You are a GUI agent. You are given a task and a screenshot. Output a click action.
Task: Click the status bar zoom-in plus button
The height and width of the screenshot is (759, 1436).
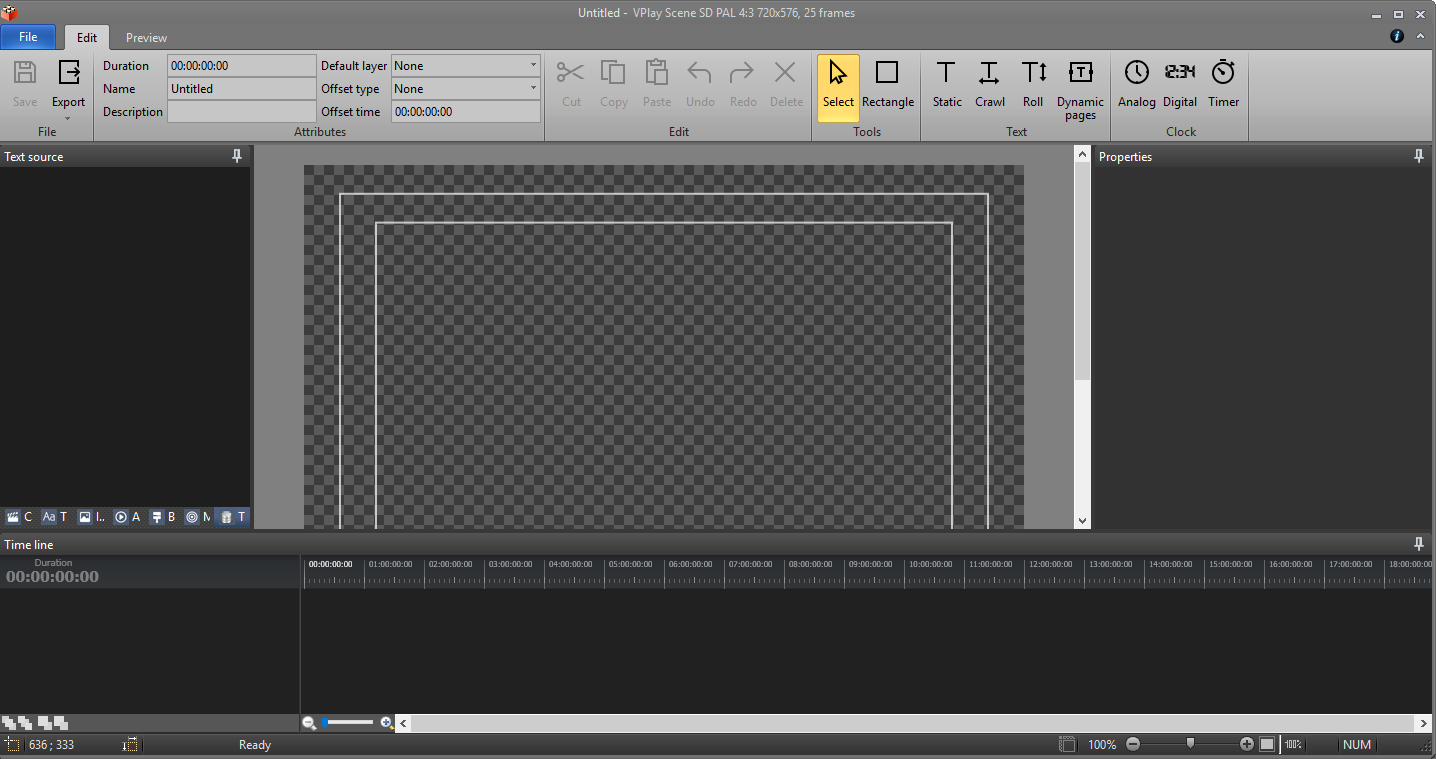[1247, 744]
